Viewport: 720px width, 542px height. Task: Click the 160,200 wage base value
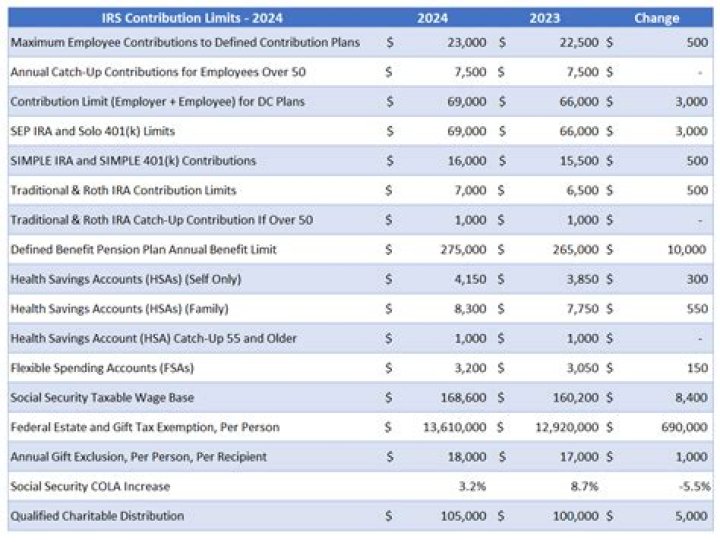coord(576,398)
